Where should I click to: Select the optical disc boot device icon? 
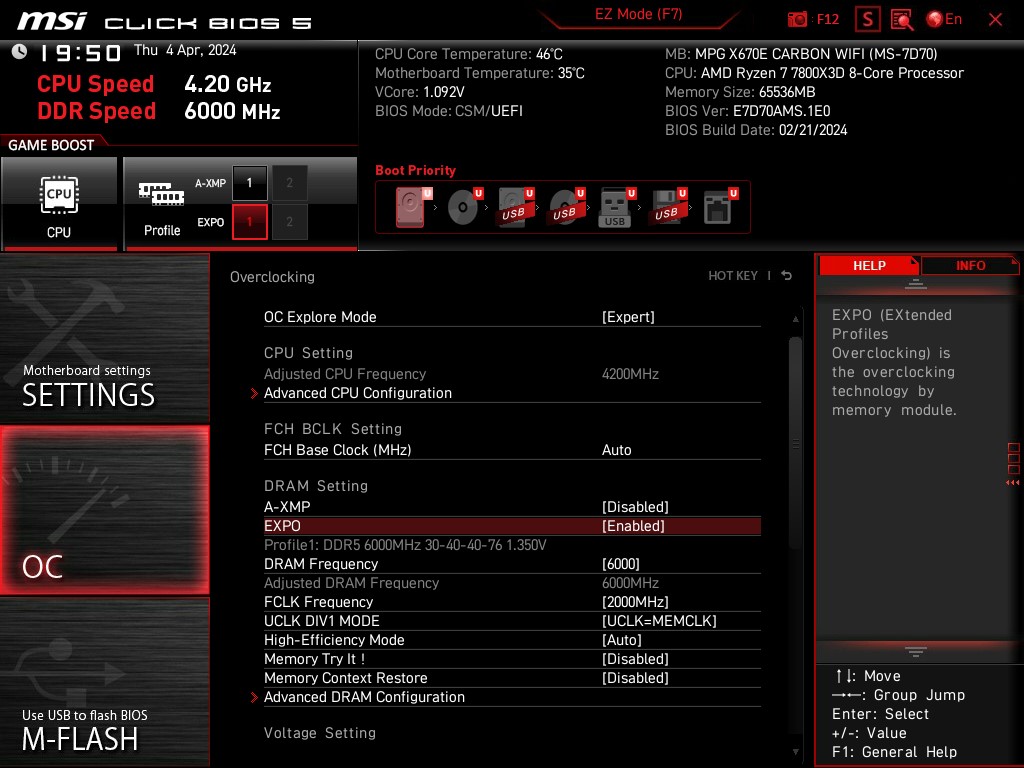(x=464, y=207)
